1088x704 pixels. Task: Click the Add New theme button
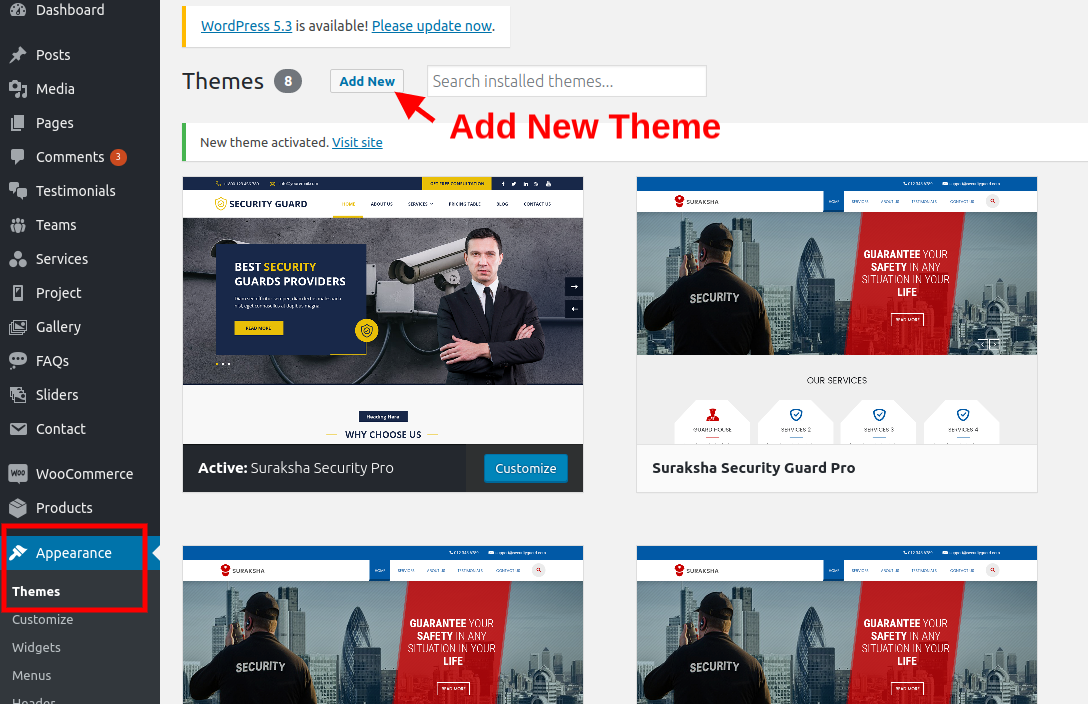367,81
